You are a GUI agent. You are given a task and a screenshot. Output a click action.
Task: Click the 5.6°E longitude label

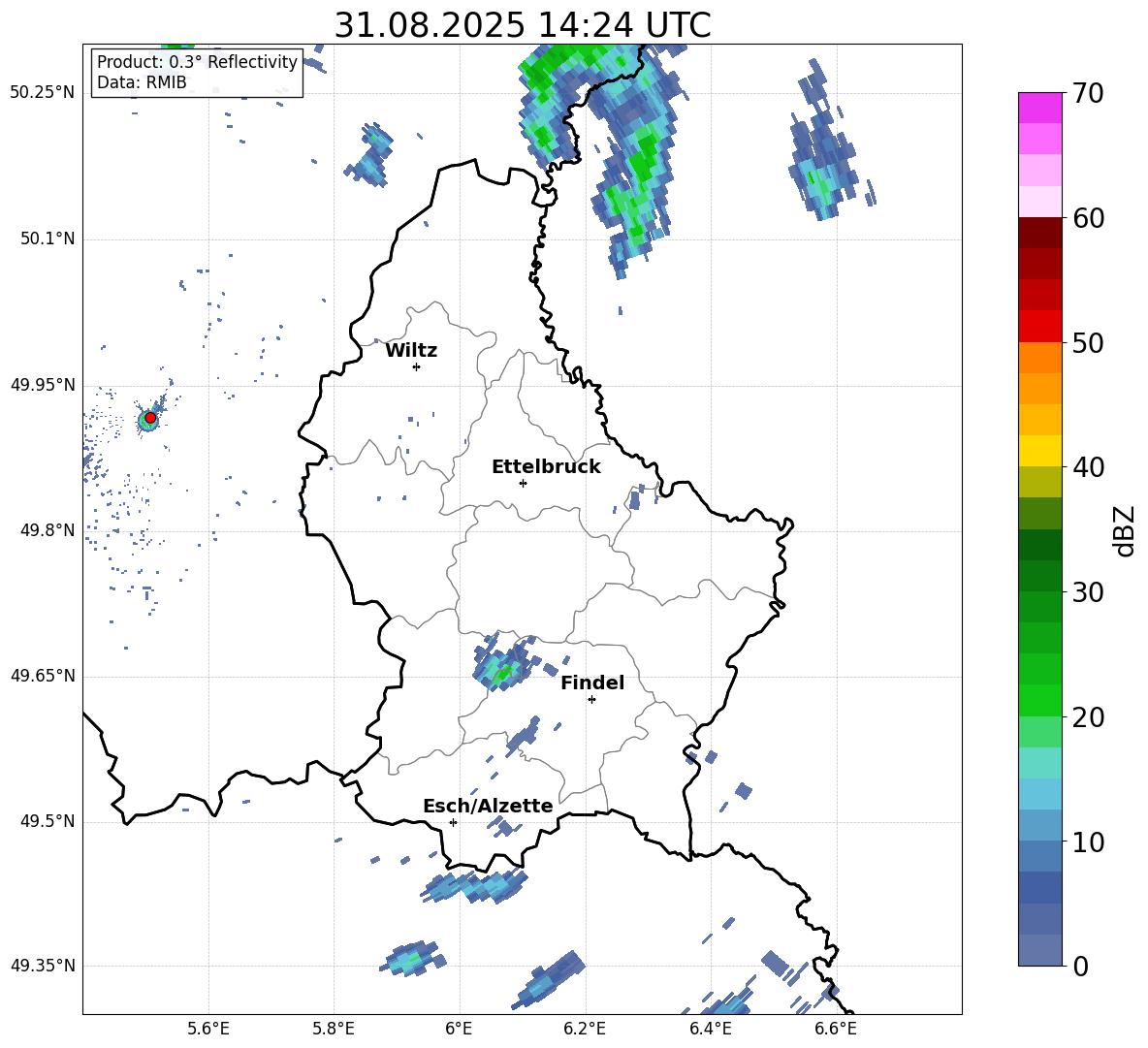click(208, 1029)
